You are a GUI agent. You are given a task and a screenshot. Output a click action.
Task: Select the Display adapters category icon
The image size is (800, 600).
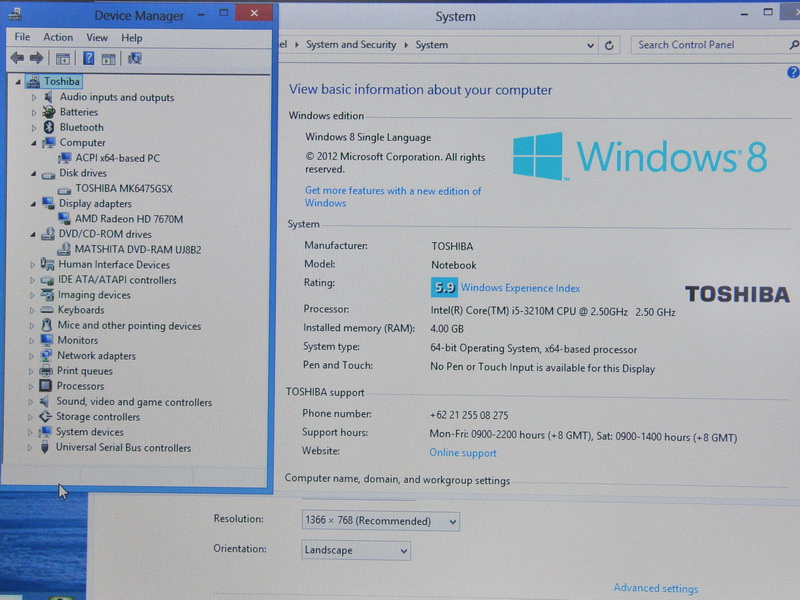[x=48, y=204]
